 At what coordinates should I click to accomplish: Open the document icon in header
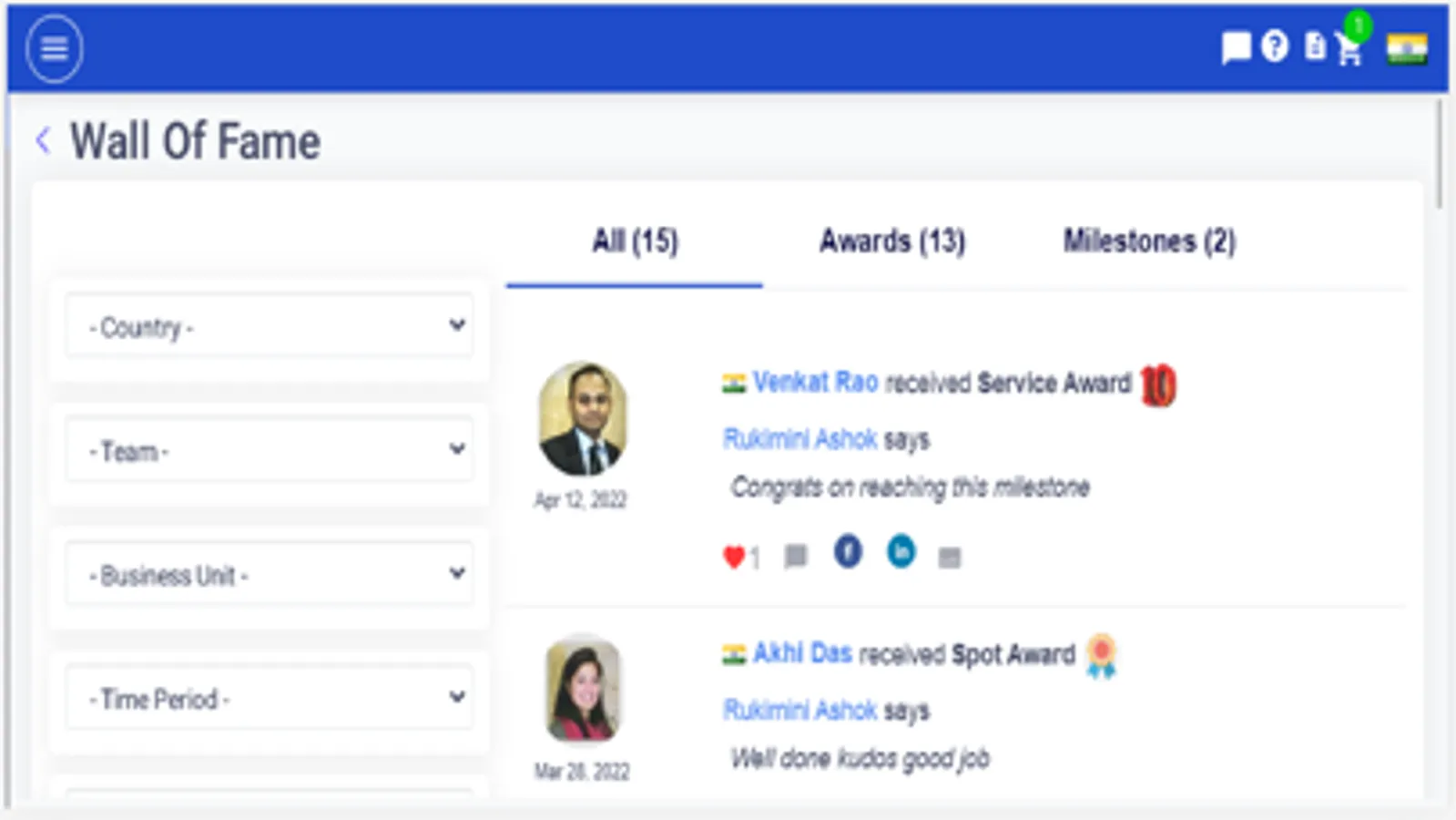pyautogui.click(x=1315, y=46)
